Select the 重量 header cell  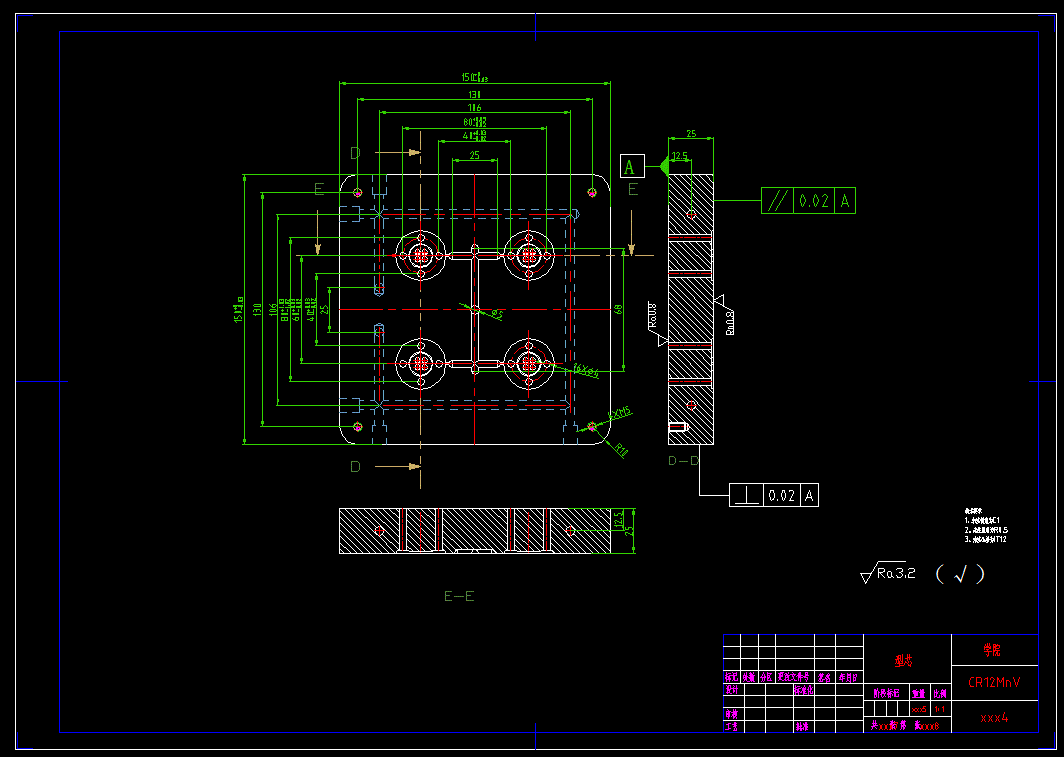(919, 693)
